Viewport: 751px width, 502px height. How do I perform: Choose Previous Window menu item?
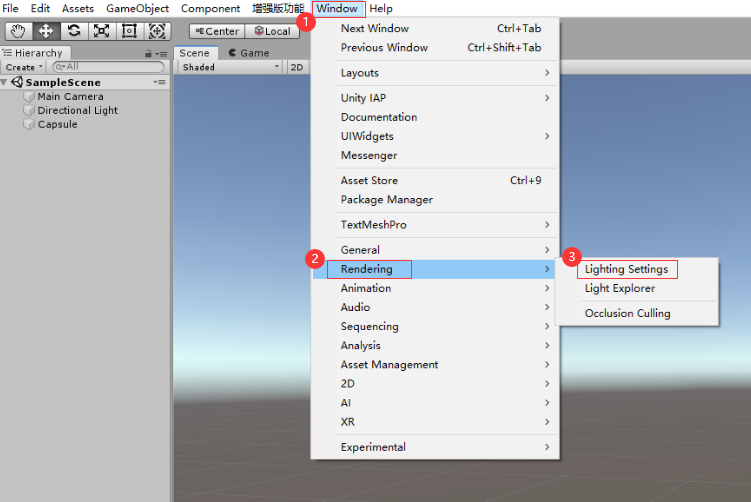click(435, 47)
